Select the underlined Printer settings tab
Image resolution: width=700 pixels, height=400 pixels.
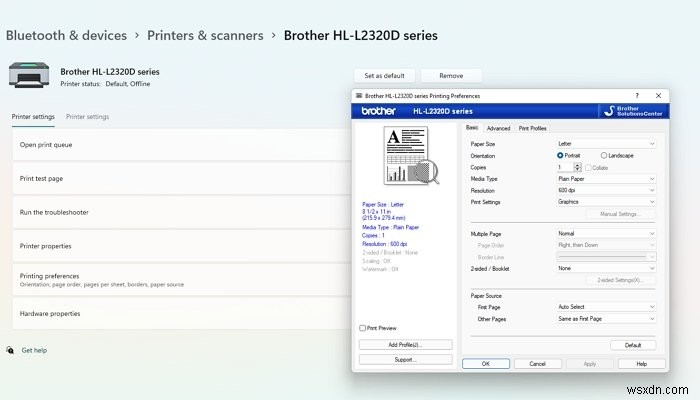(x=33, y=117)
